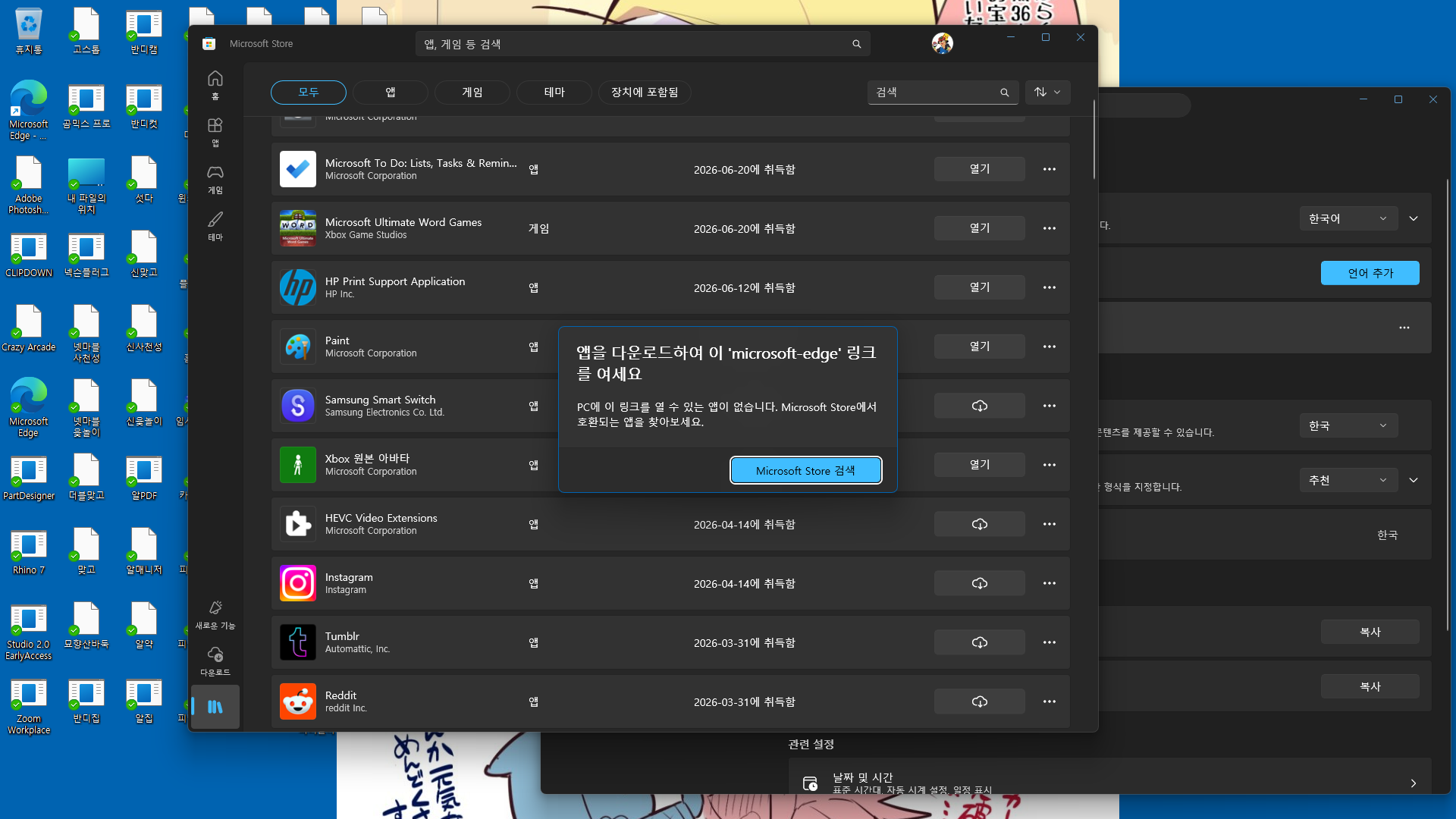Image resolution: width=1456 pixels, height=819 pixels.
Task: Click the library 검색 filter input field
Action: (x=943, y=92)
